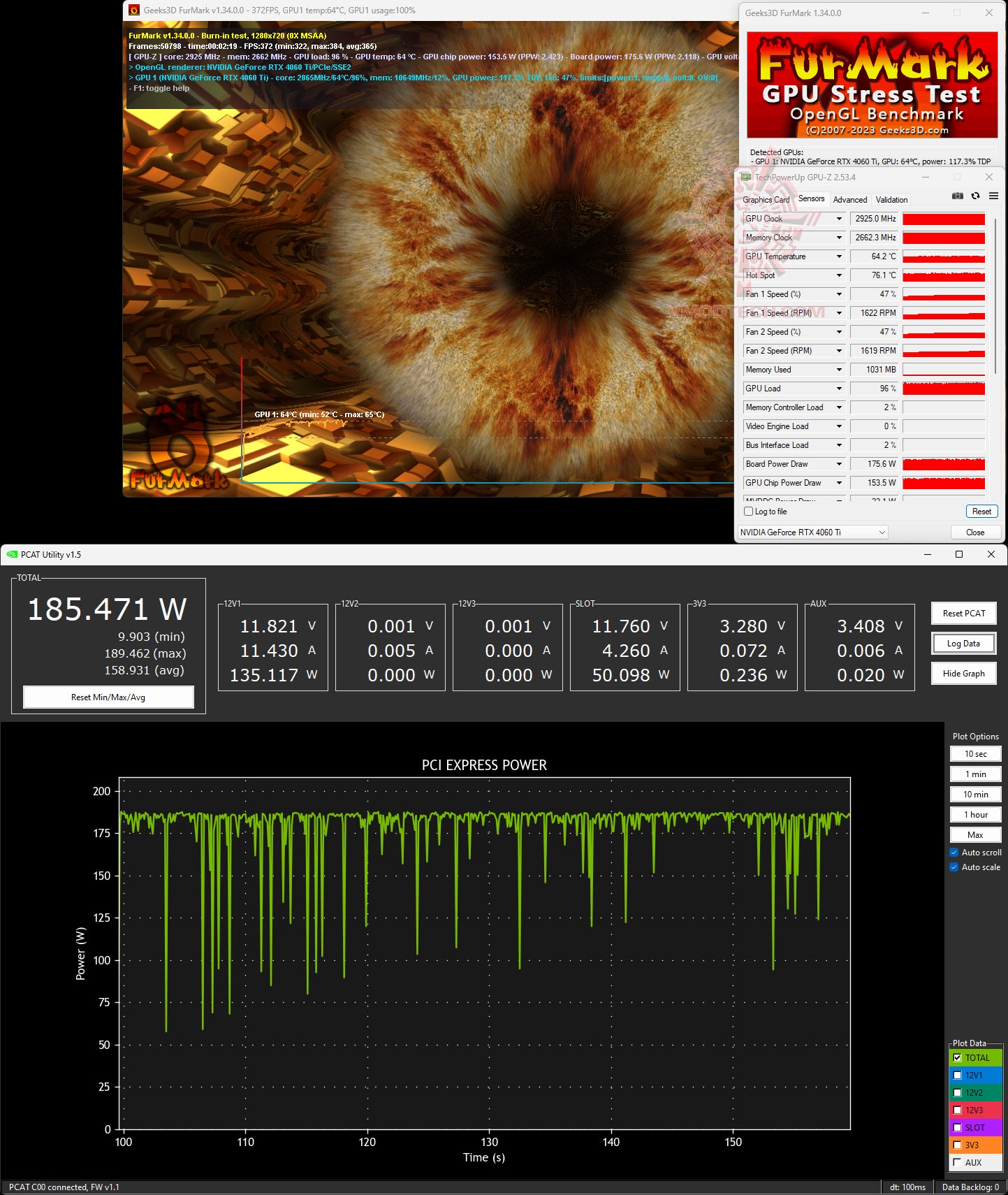Toggle the Auto scroll option in PCAT
The image size is (1008, 1195).
[954, 853]
